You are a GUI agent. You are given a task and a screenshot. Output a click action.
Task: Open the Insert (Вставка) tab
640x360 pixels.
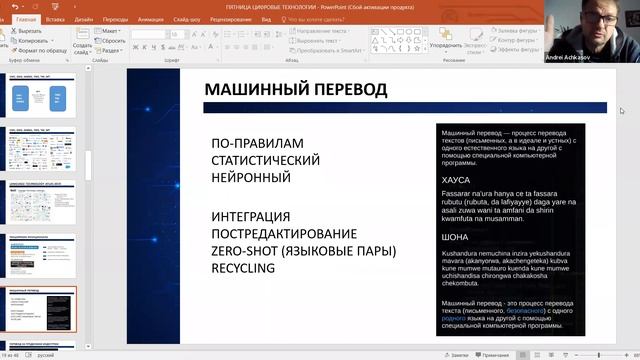[x=55, y=20]
